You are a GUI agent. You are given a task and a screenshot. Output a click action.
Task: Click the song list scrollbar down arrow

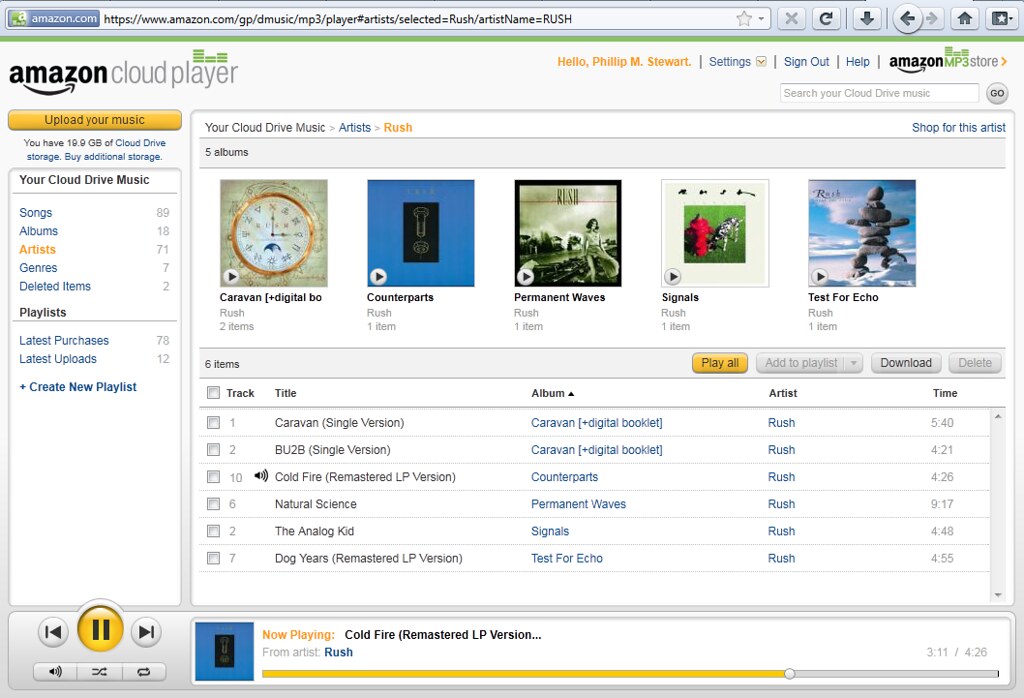click(998, 595)
